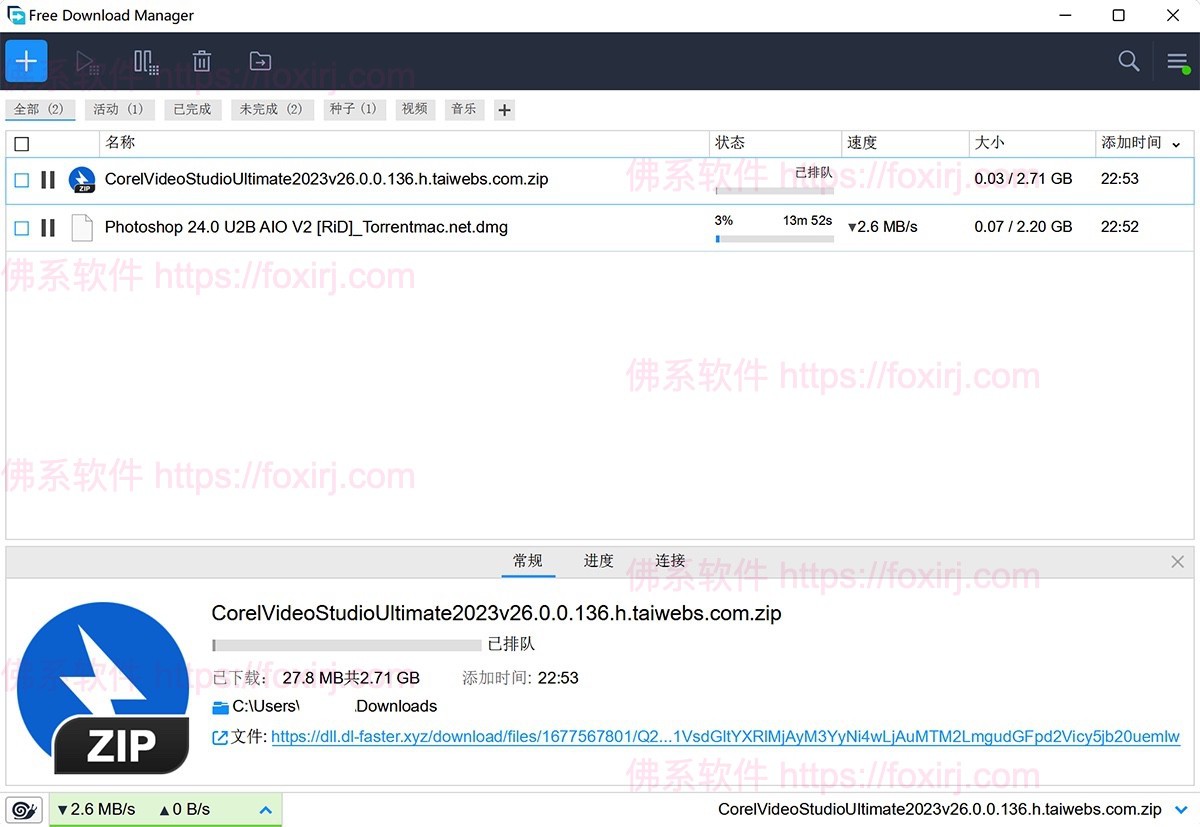Viewport: 1200px width, 827px height.
Task: Open the 进度 tab in details panel
Action: (x=598, y=561)
